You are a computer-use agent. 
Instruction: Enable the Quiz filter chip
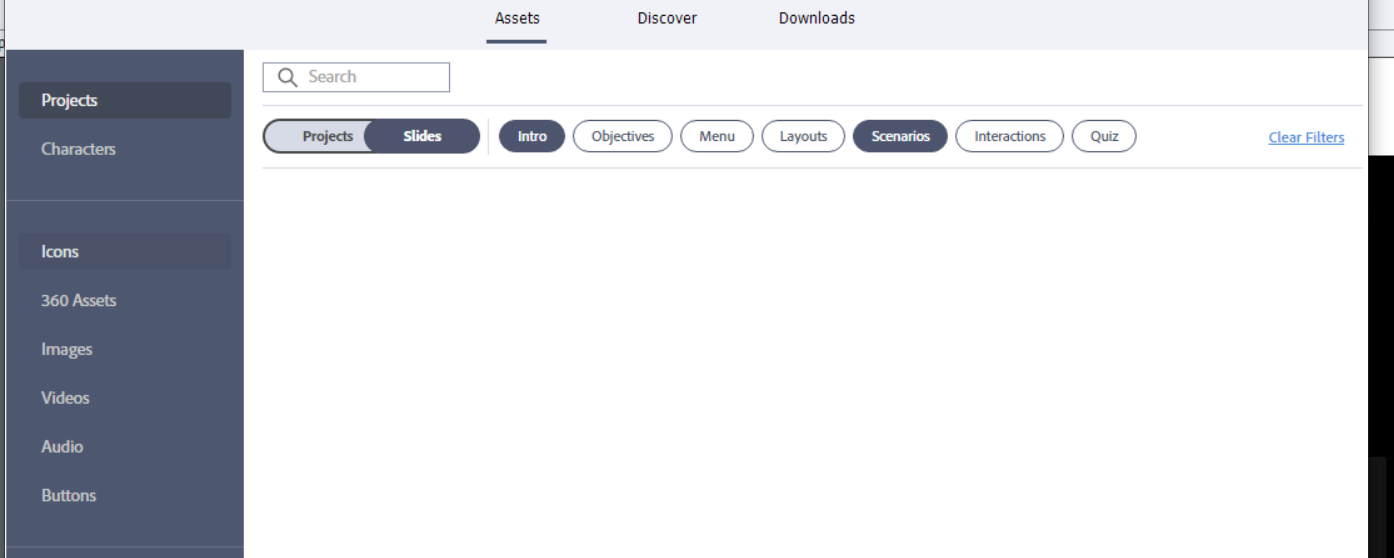[1104, 136]
